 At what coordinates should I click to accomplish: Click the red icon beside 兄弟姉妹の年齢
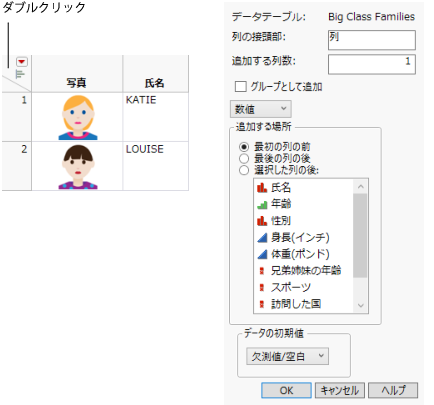coord(262,271)
